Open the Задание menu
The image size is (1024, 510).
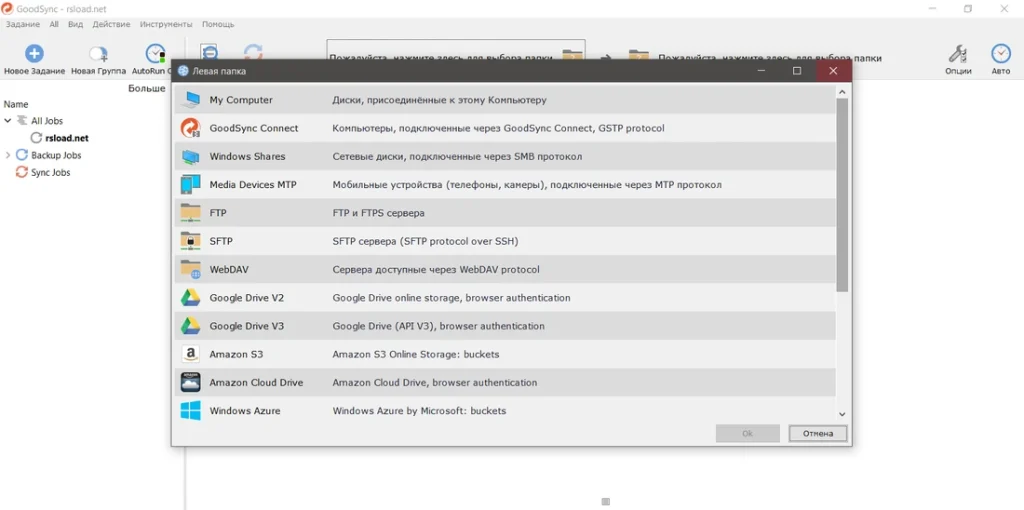pos(23,24)
